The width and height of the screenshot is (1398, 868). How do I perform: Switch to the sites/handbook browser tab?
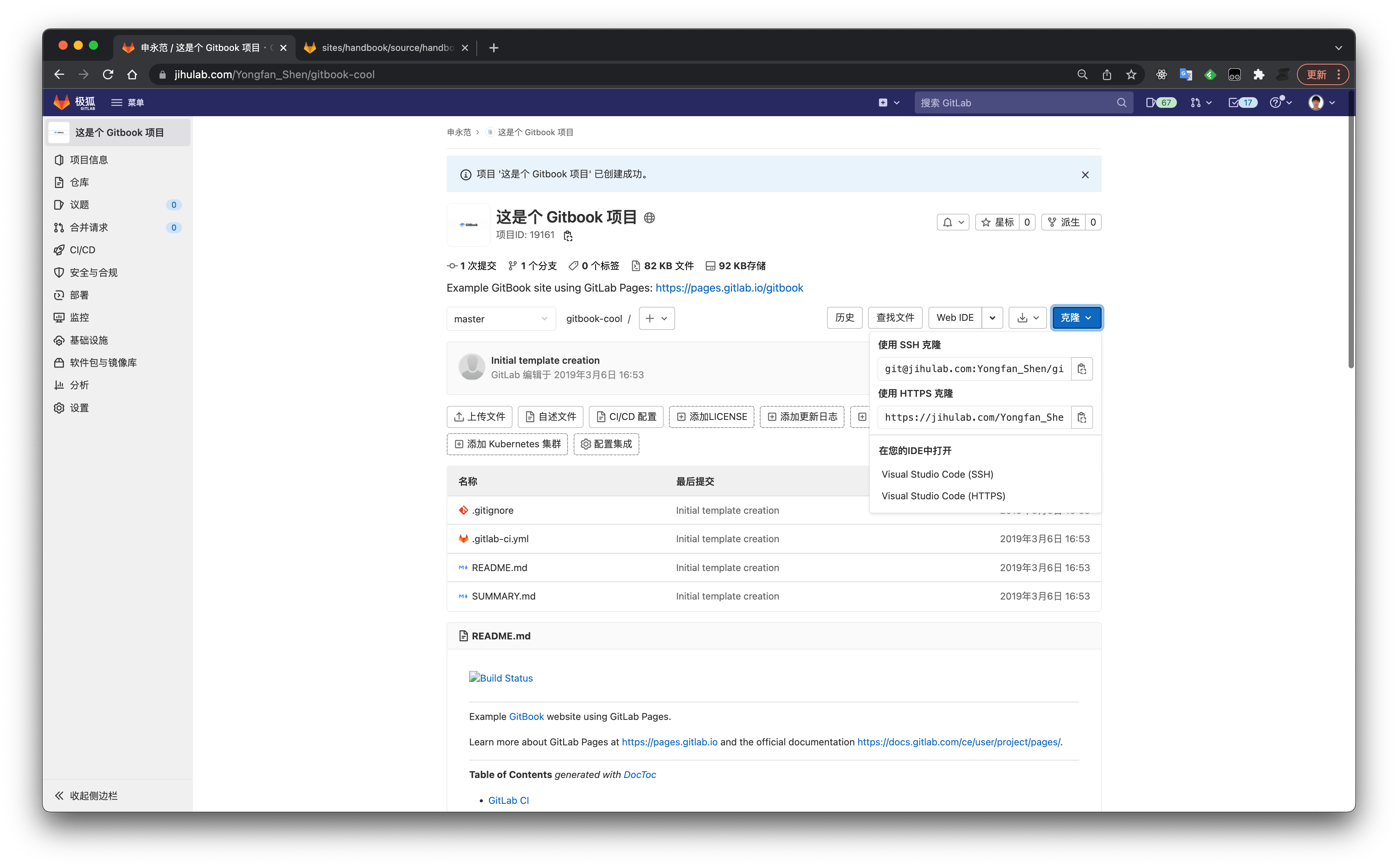click(382, 47)
